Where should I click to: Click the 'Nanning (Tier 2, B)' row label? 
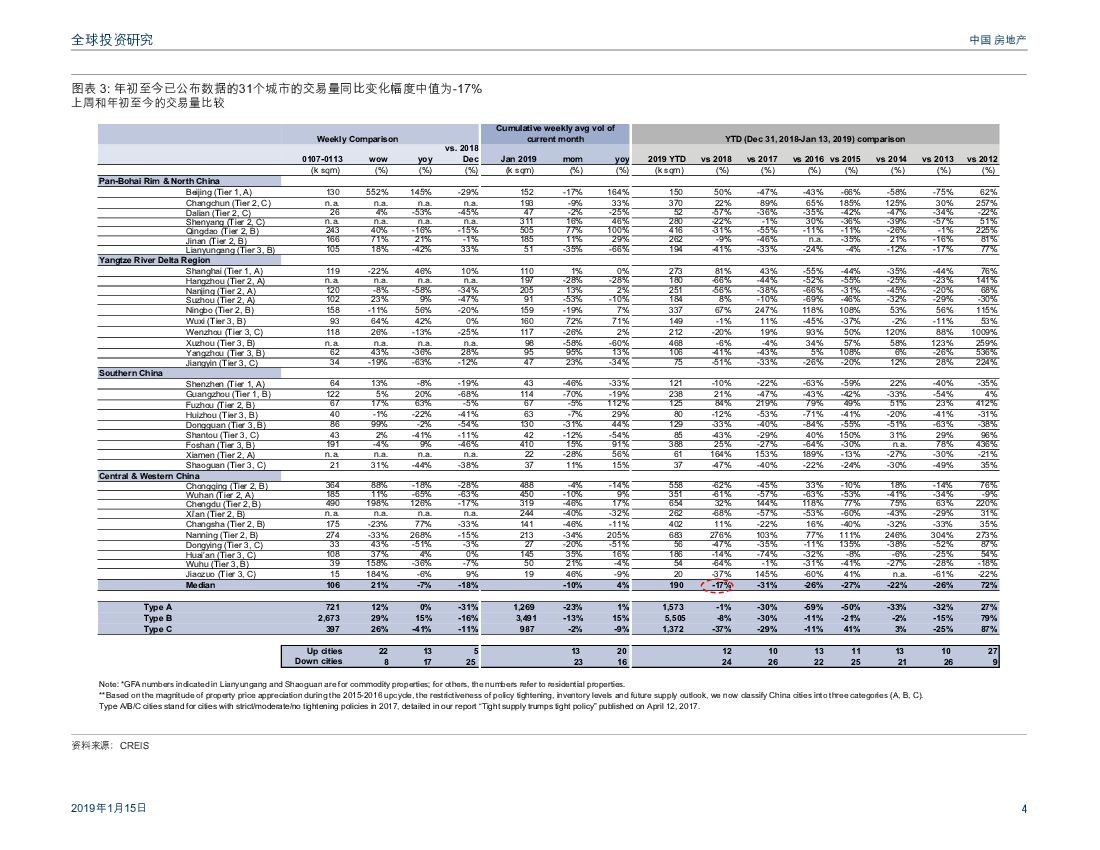tap(222, 536)
